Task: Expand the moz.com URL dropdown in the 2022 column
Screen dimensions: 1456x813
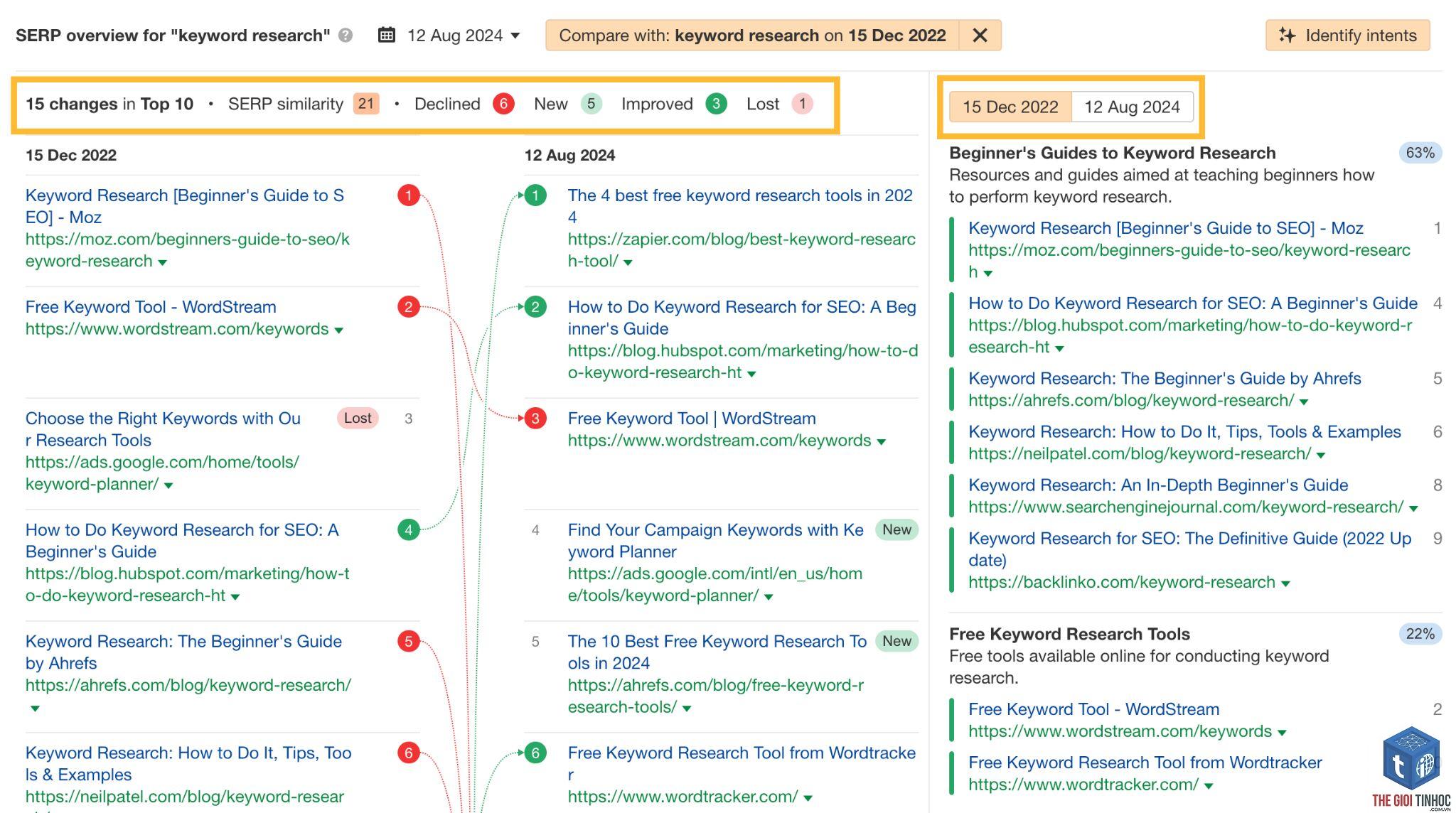Action: [x=162, y=262]
